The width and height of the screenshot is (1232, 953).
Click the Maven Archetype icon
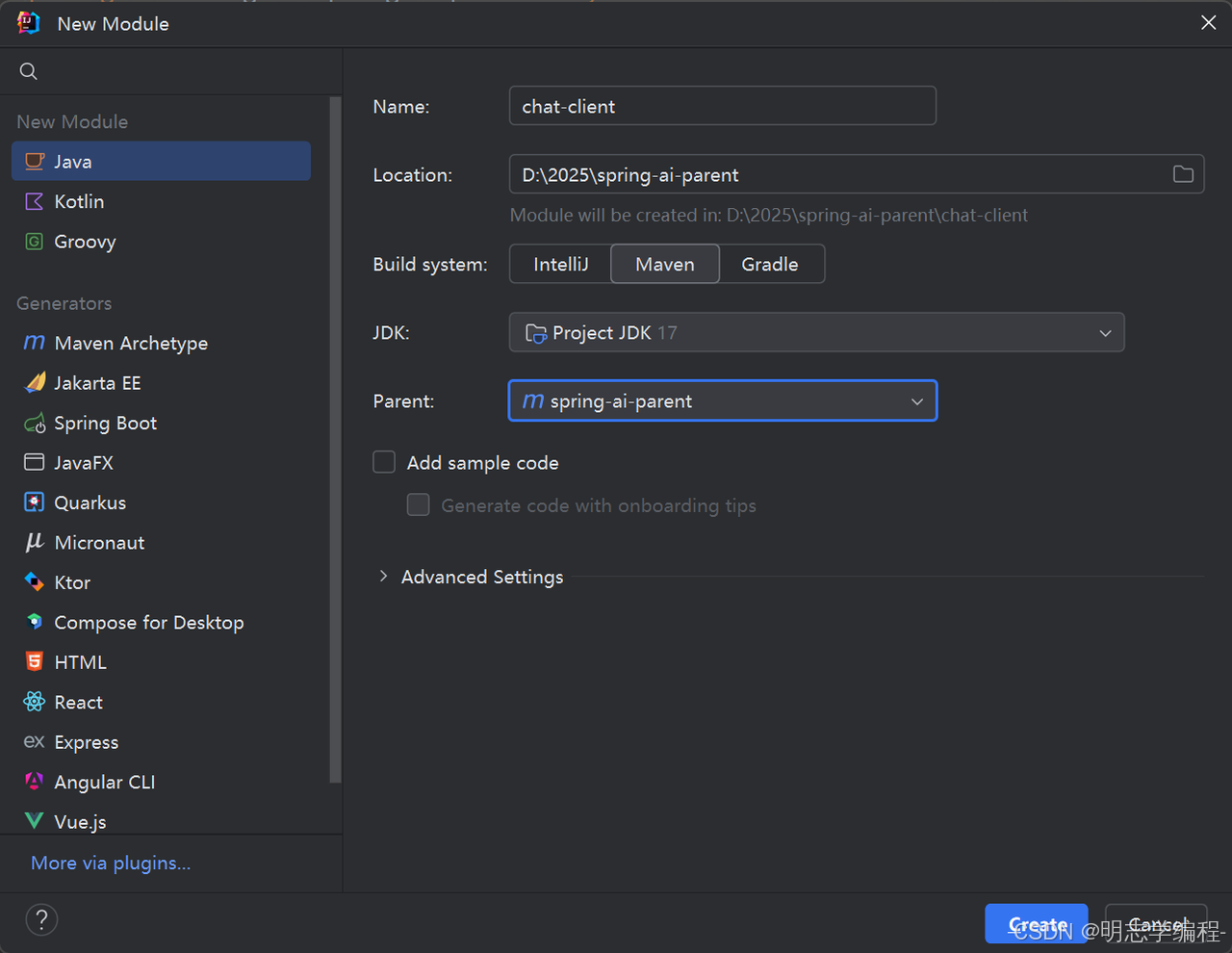point(35,343)
